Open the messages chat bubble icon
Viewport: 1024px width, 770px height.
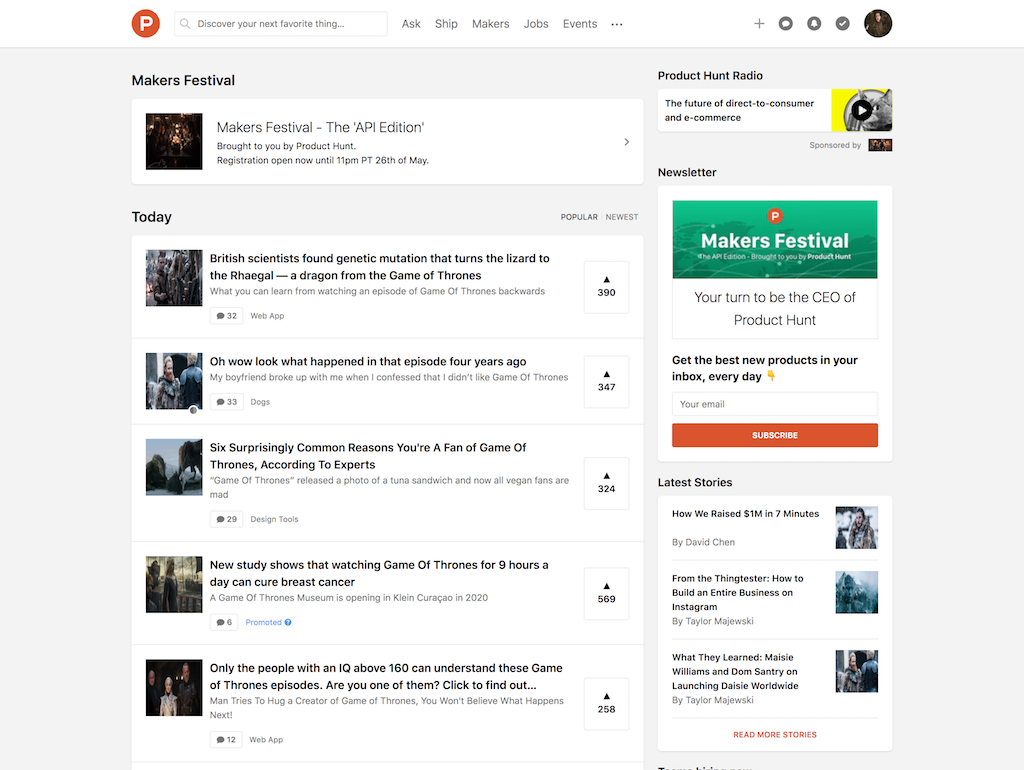point(786,23)
